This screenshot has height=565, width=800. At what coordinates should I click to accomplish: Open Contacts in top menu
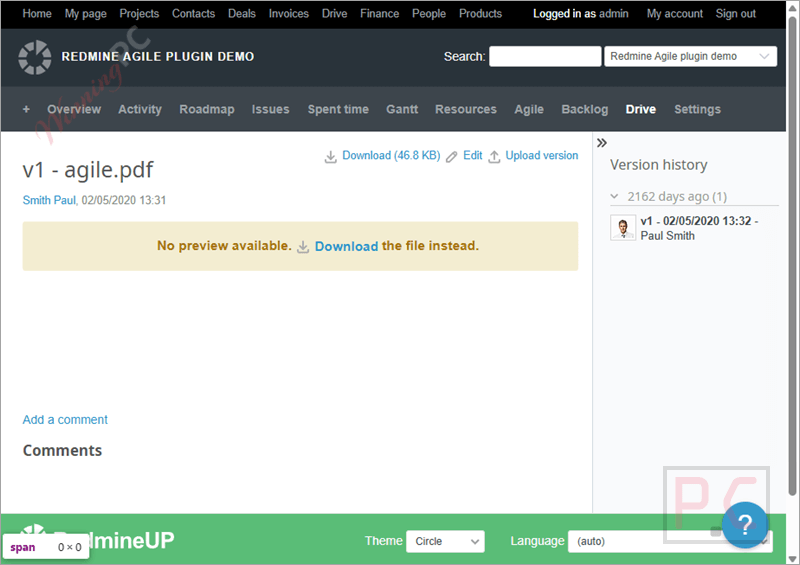[193, 14]
